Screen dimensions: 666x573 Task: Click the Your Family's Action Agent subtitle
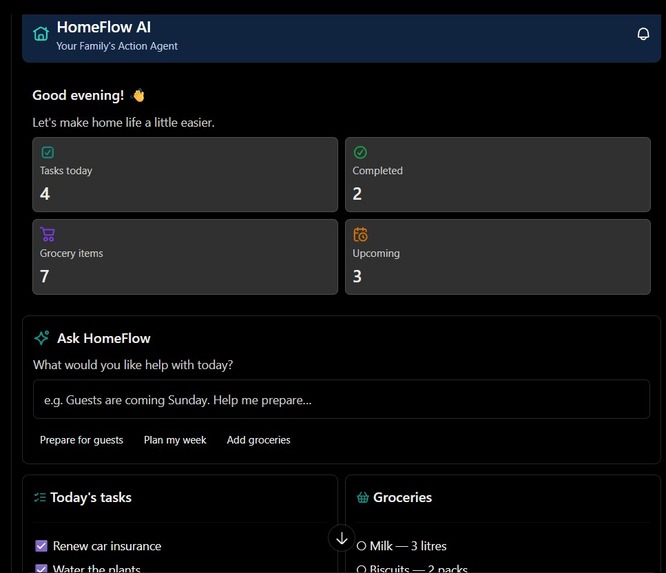point(117,46)
